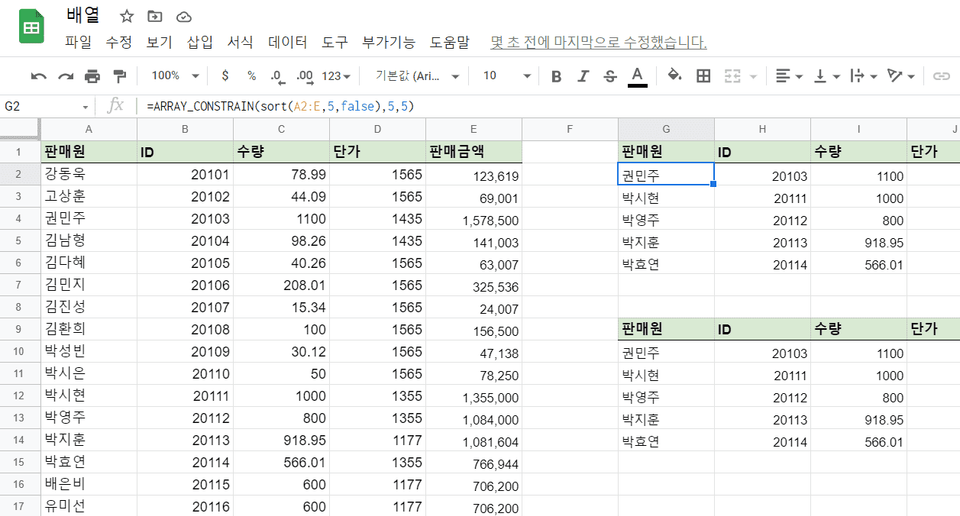960x516 pixels.
Task: Open the 도움말 menu
Action: pos(449,42)
